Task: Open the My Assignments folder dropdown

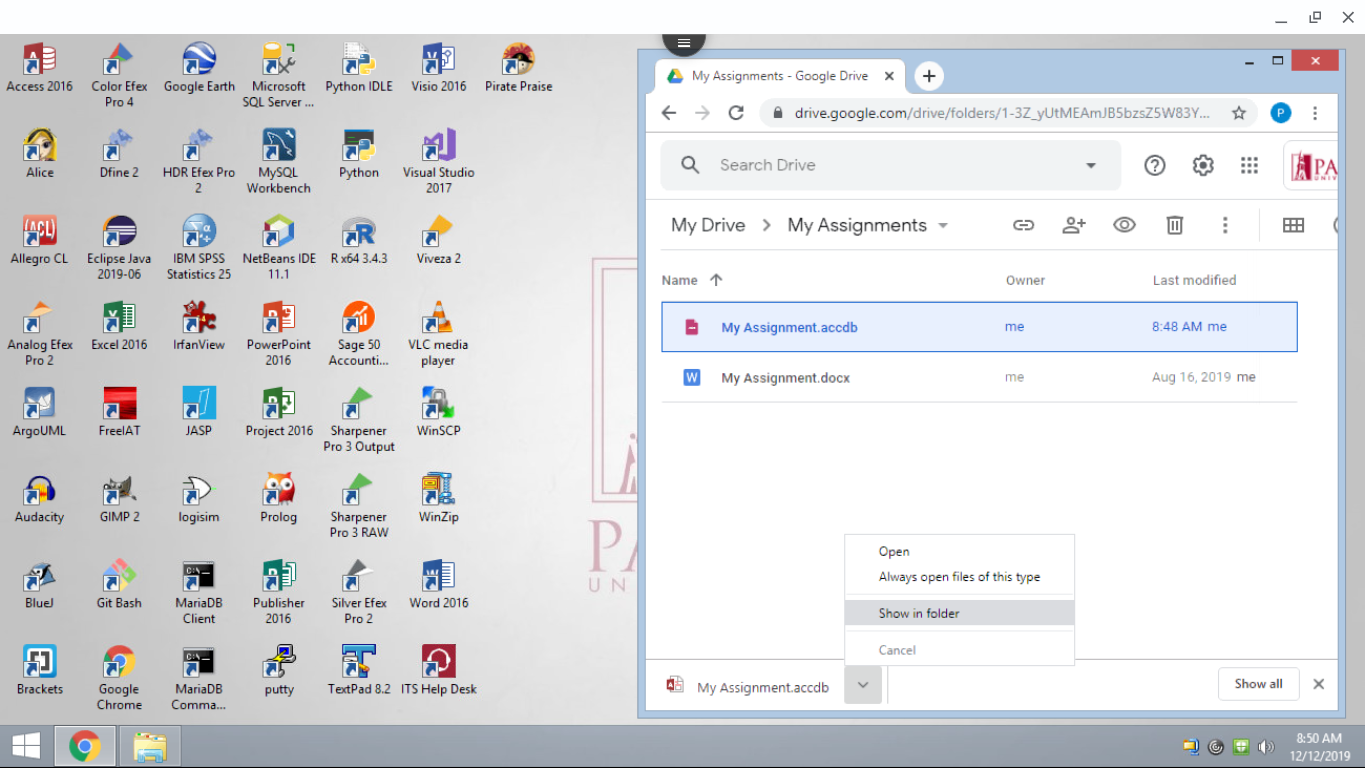Action: click(x=943, y=226)
